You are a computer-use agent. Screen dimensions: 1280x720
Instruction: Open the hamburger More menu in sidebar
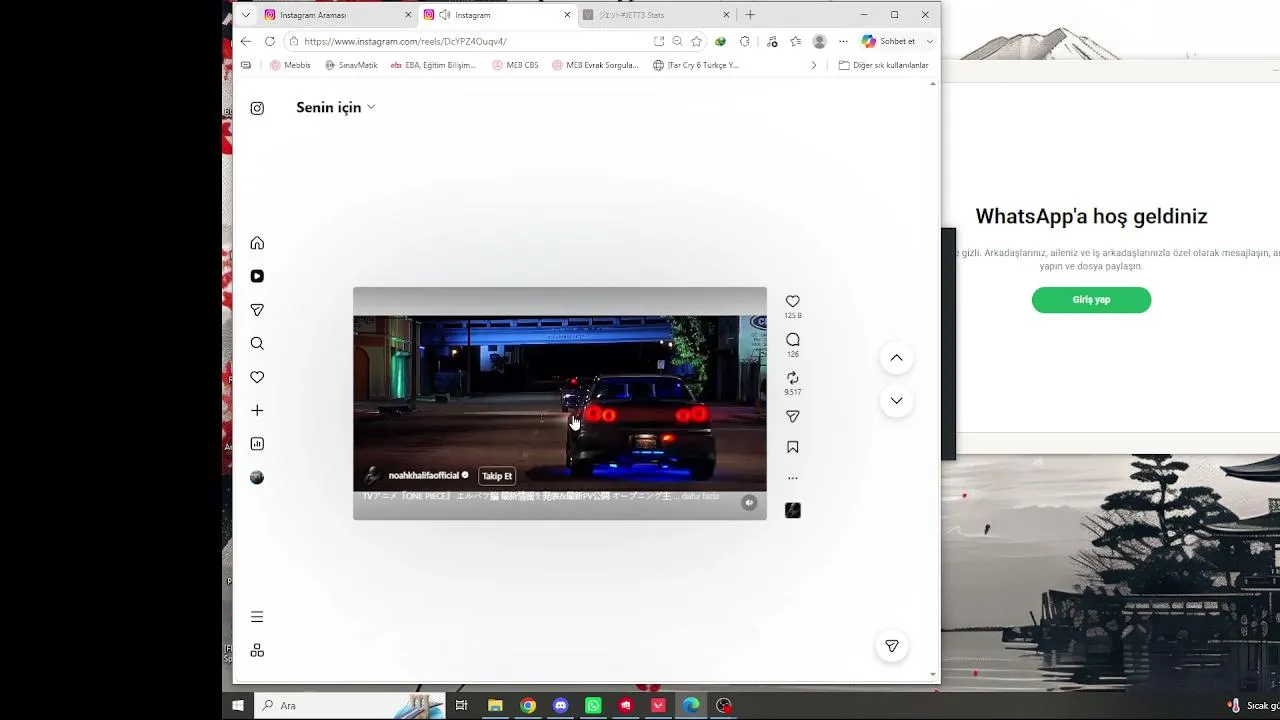(257, 617)
